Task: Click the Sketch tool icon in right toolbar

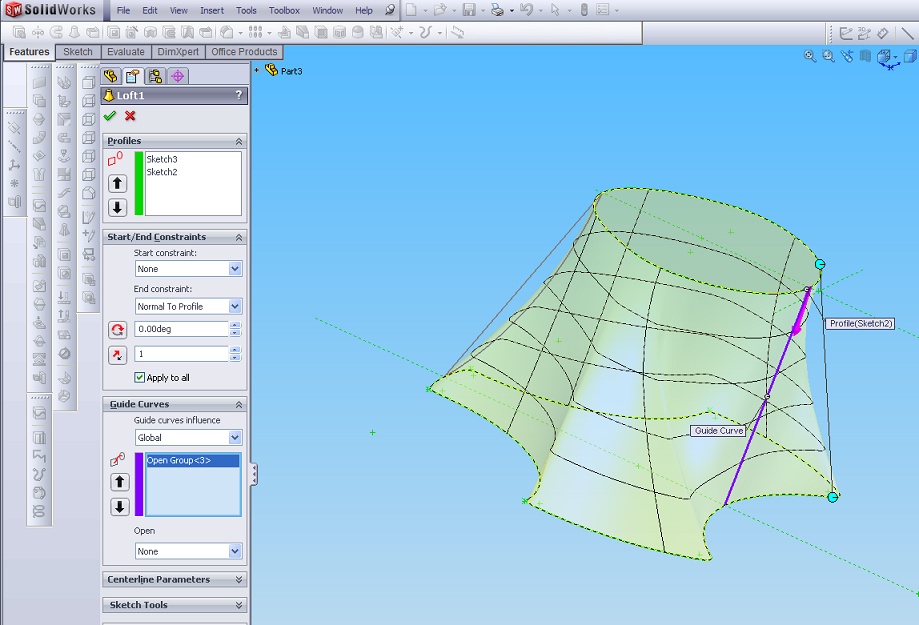Action: (846, 33)
